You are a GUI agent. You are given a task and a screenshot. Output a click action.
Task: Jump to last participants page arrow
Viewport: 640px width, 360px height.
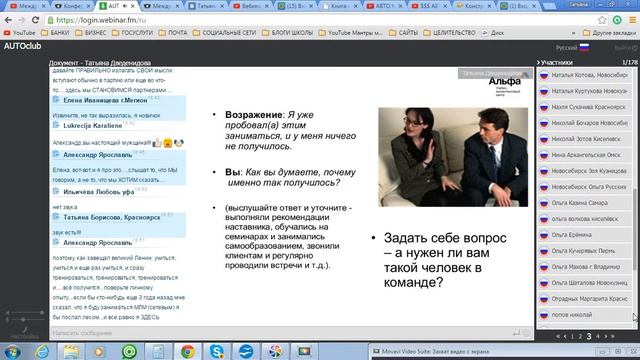pyautogui.click(x=612, y=336)
